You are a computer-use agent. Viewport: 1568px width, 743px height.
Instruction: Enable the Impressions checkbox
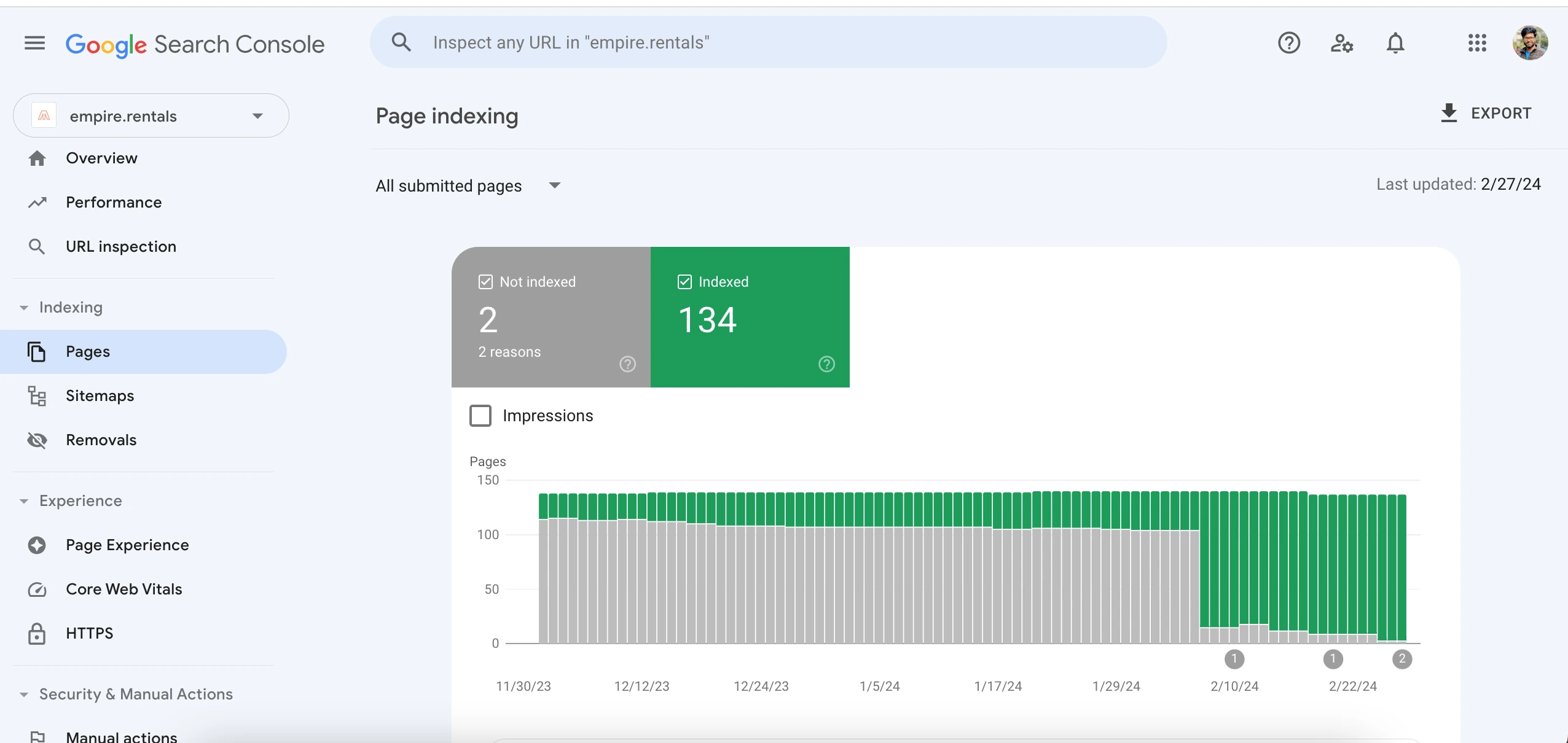pyautogui.click(x=480, y=416)
